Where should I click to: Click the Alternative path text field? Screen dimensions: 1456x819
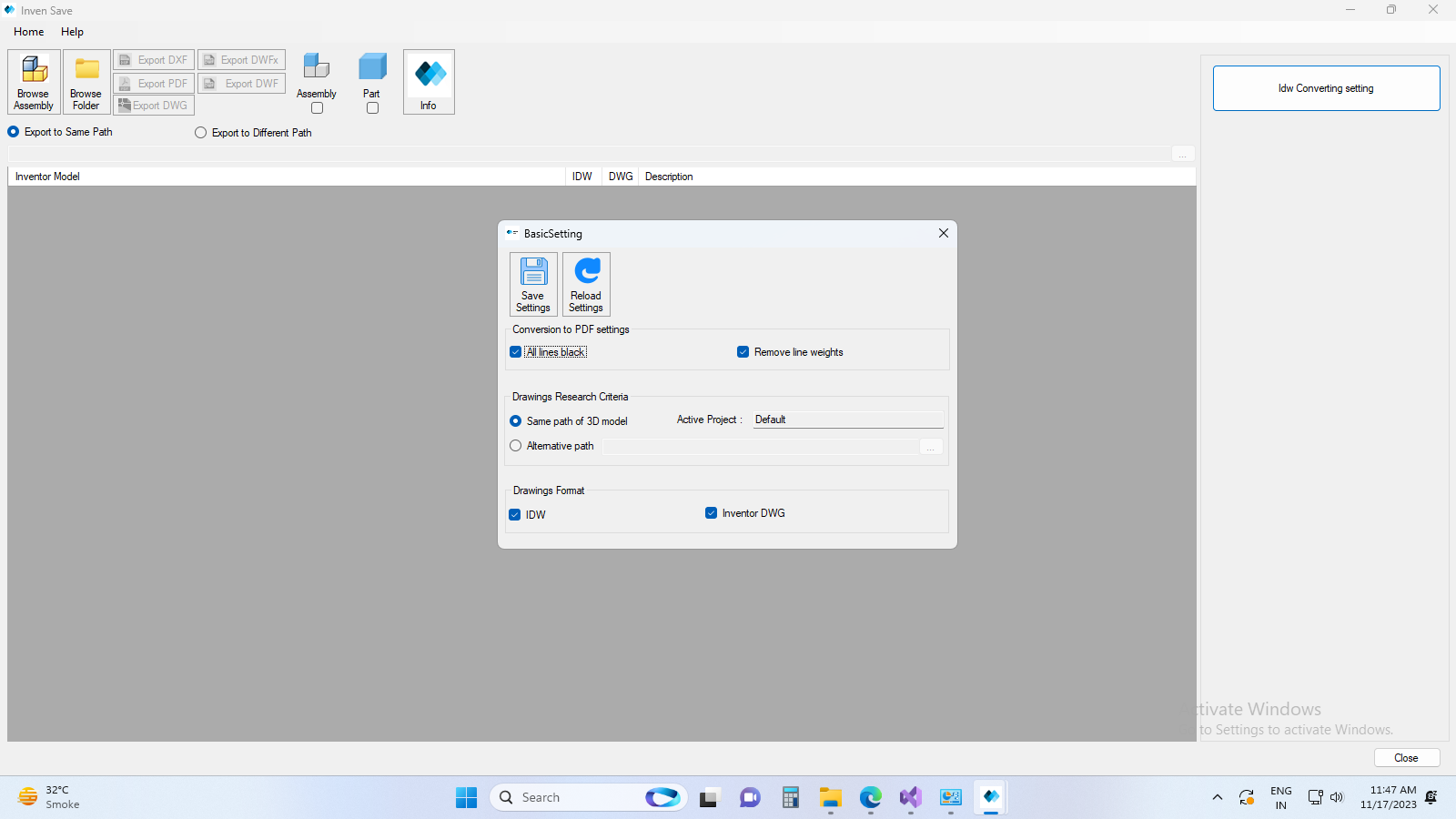[x=761, y=447]
